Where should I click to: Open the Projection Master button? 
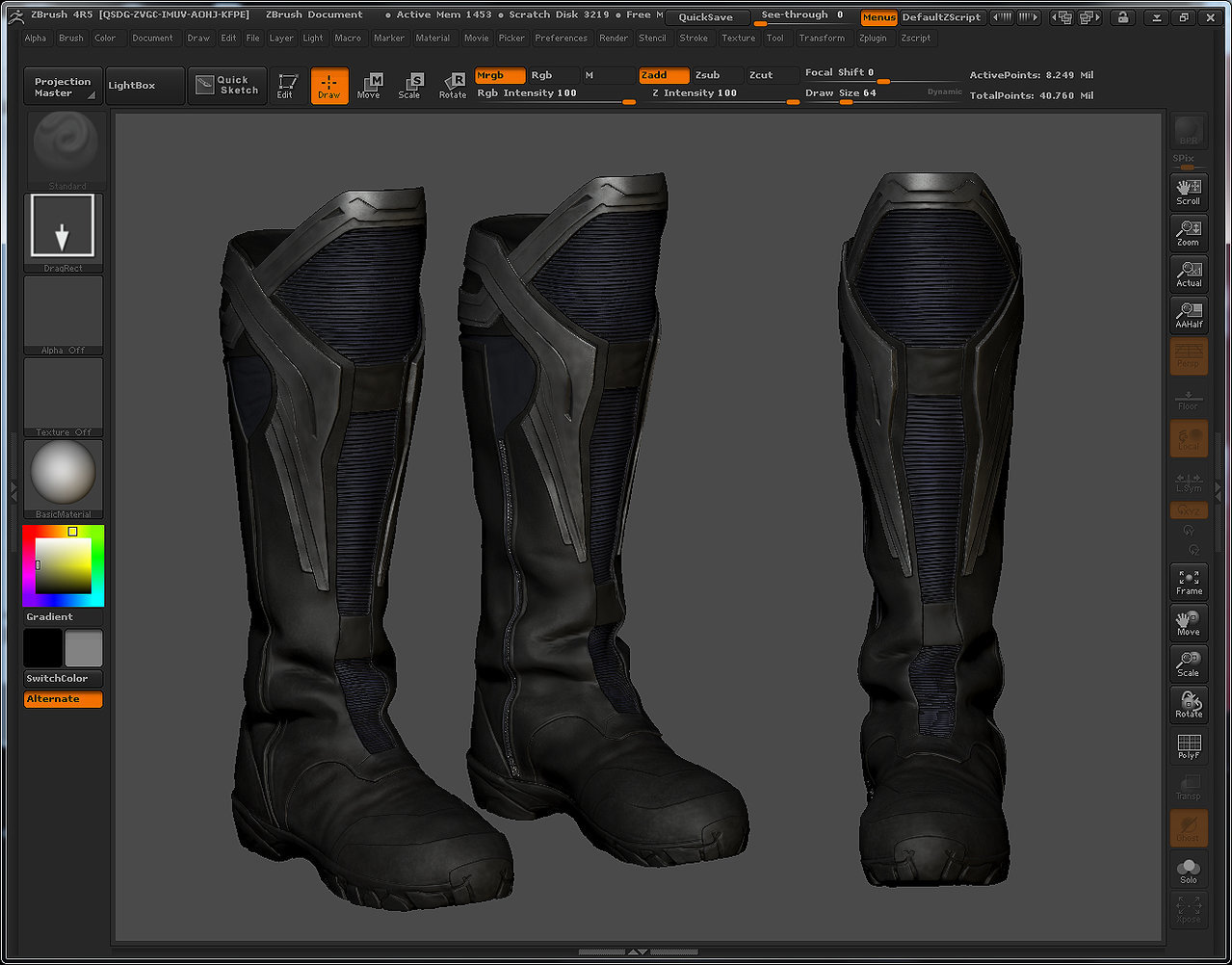pyautogui.click(x=63, y=87)
